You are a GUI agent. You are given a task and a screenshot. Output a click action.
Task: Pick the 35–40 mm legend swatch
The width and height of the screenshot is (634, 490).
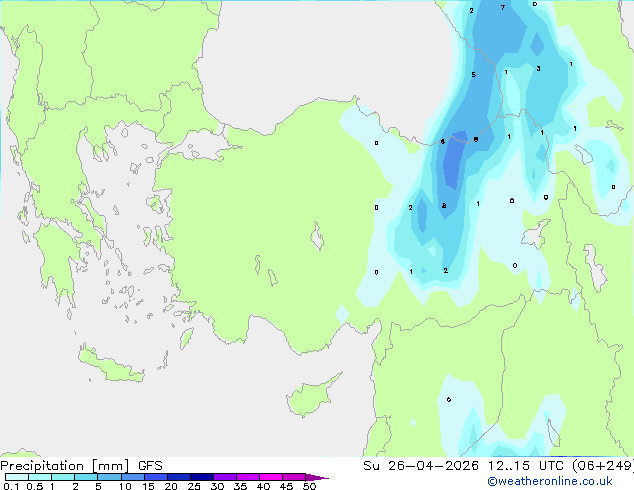[247, 477]
